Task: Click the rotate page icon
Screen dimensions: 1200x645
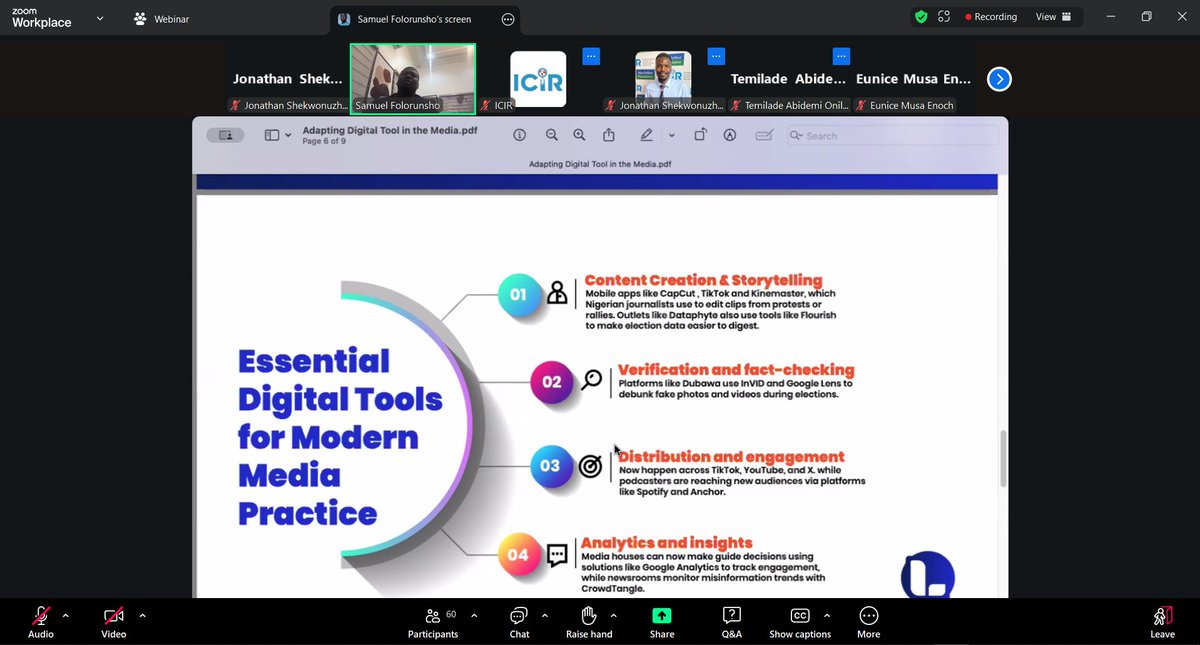Action: point(700,135)
